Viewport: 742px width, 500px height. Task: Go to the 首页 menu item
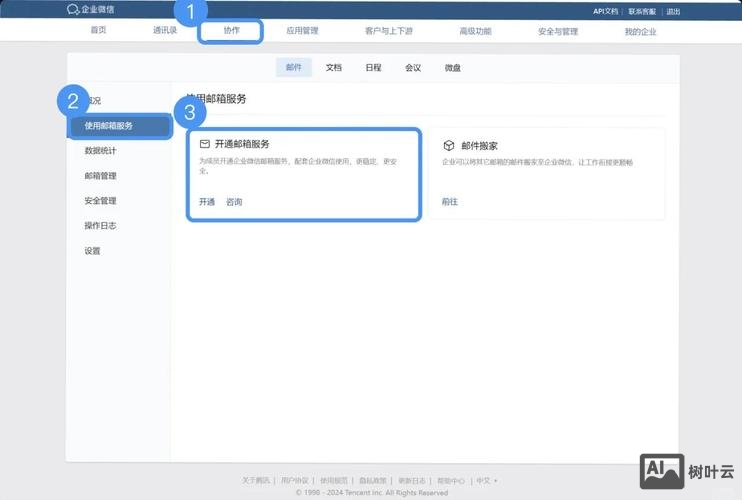pyautogui.click(x=98, y=30)
